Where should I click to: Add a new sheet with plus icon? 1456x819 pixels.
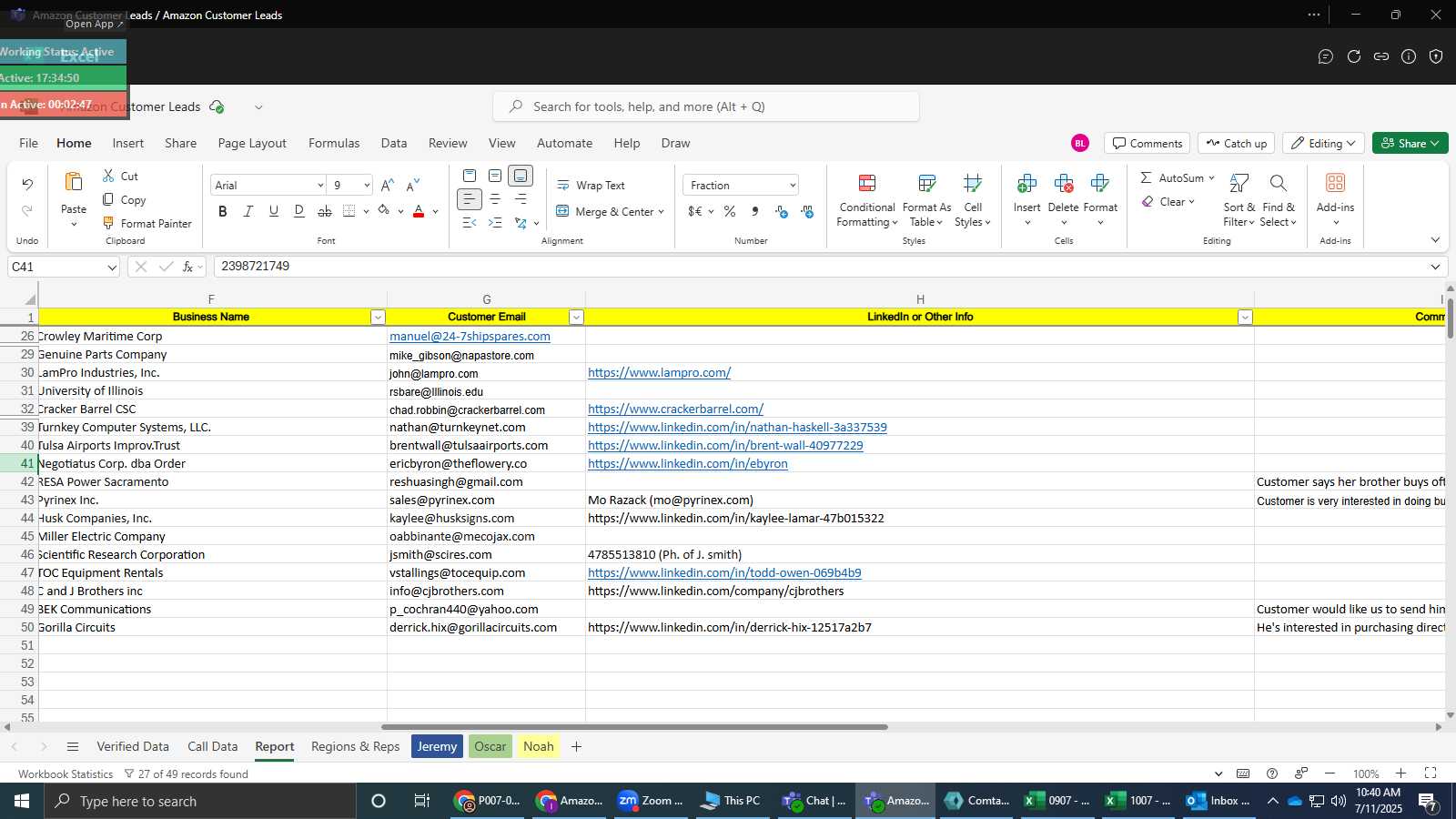coord(576,746)
